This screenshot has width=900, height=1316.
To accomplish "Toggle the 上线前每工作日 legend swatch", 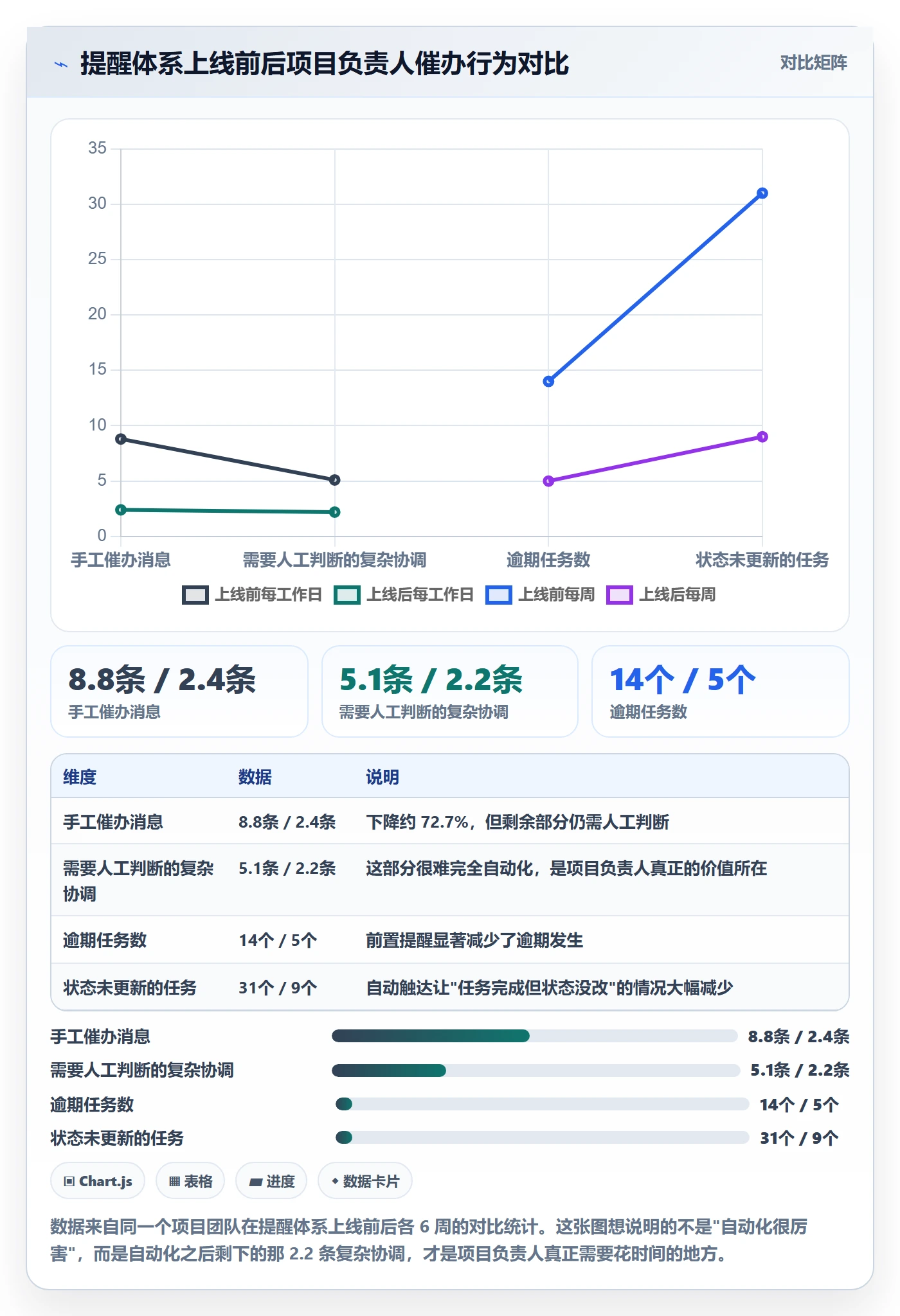I will point(195,595).
